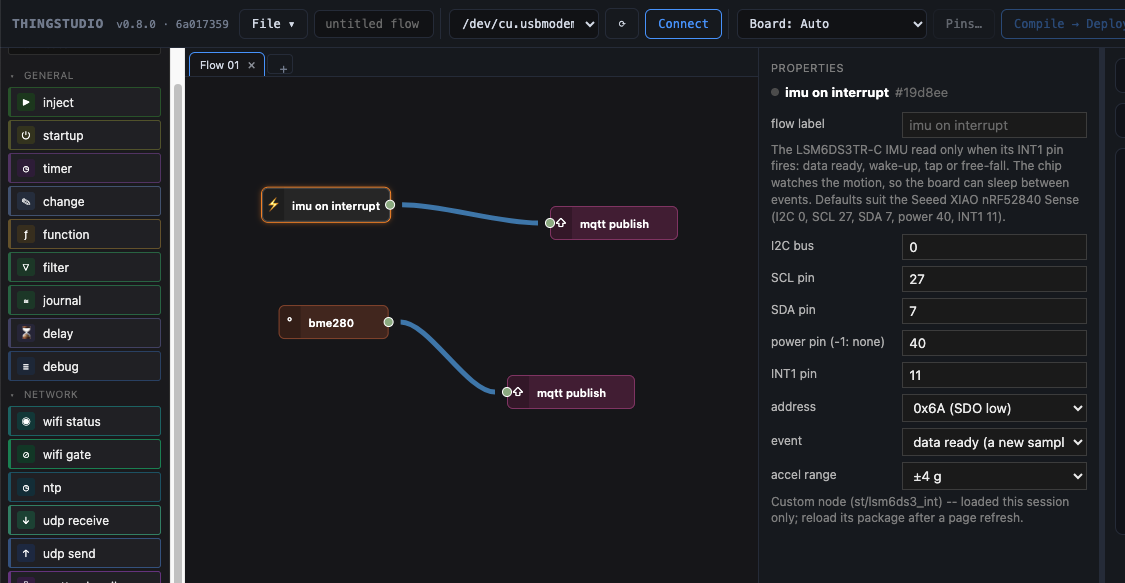Click the THINGSTUDIO logo text
The height and width of the screenshot is (583, 1125).
57,24
